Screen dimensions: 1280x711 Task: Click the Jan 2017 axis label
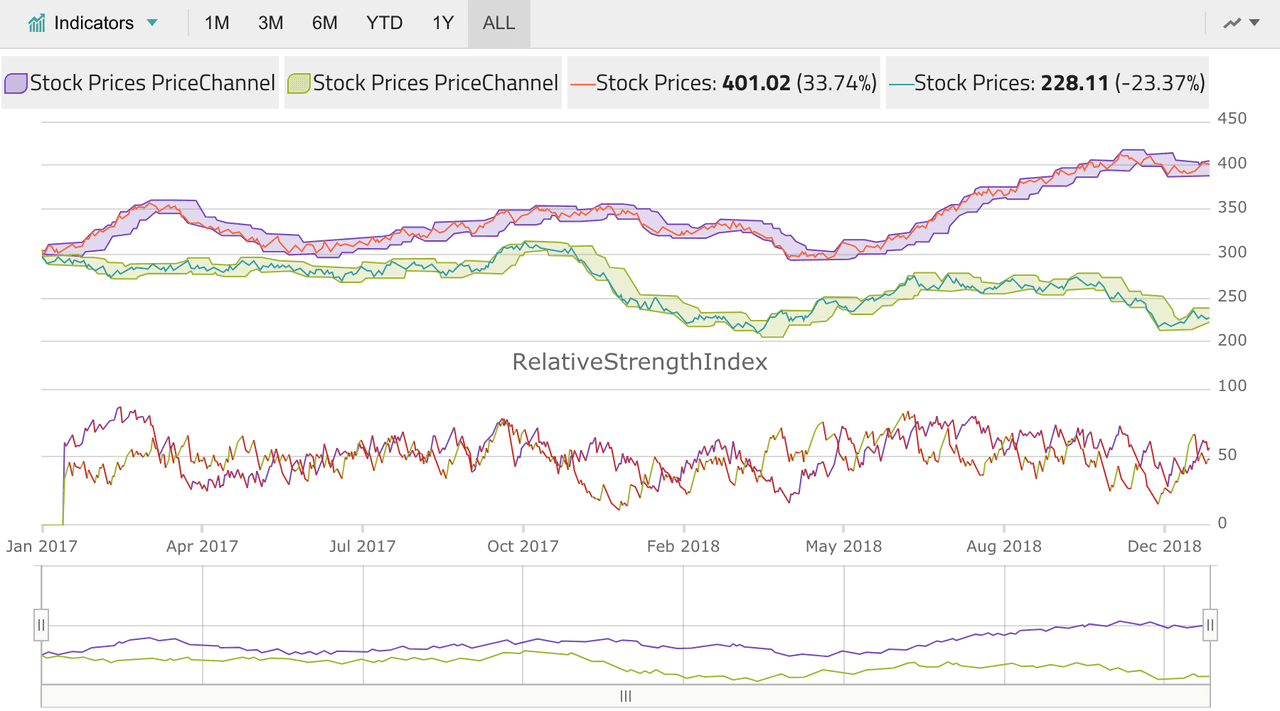point(42,546)
